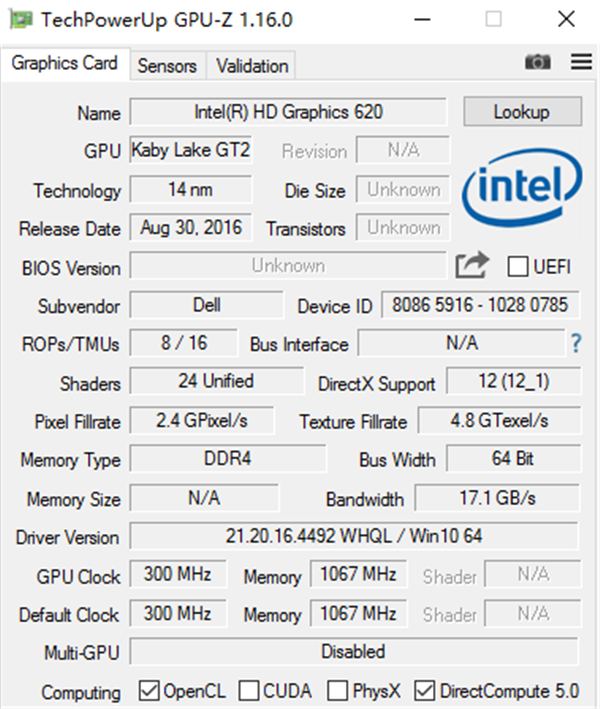The height and width of the screenshot is (709, 600).
Task: Click the Lookup button
Action: click(x=522, y=112)
